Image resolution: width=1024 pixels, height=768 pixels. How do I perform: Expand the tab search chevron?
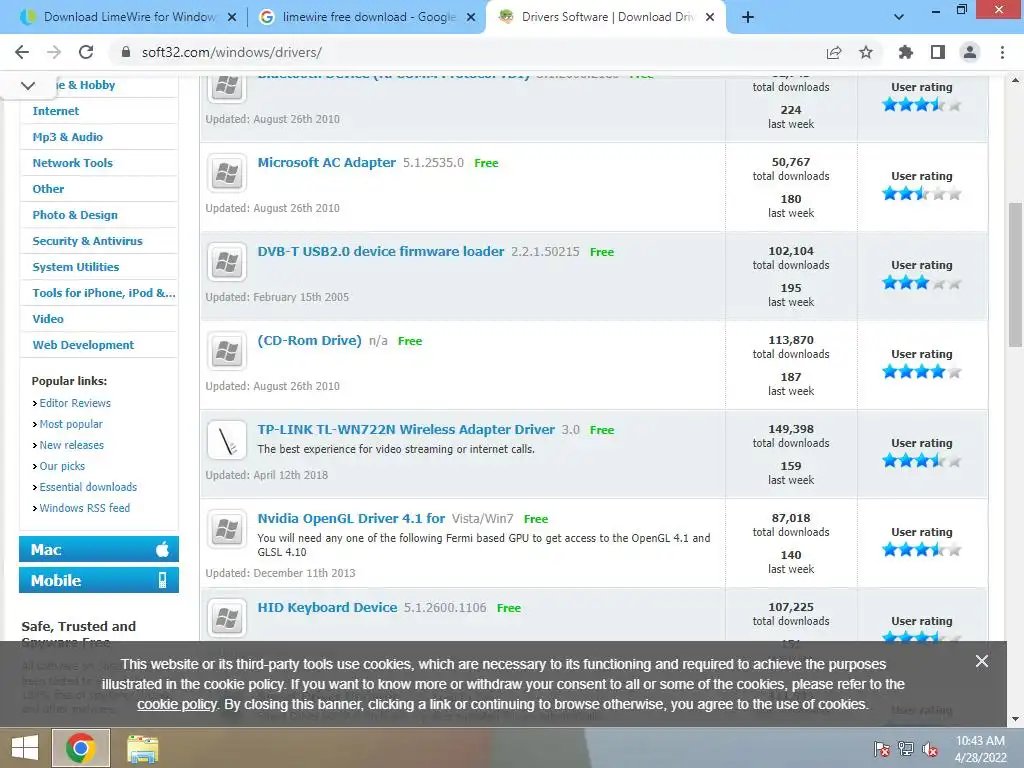click(899, 17)
